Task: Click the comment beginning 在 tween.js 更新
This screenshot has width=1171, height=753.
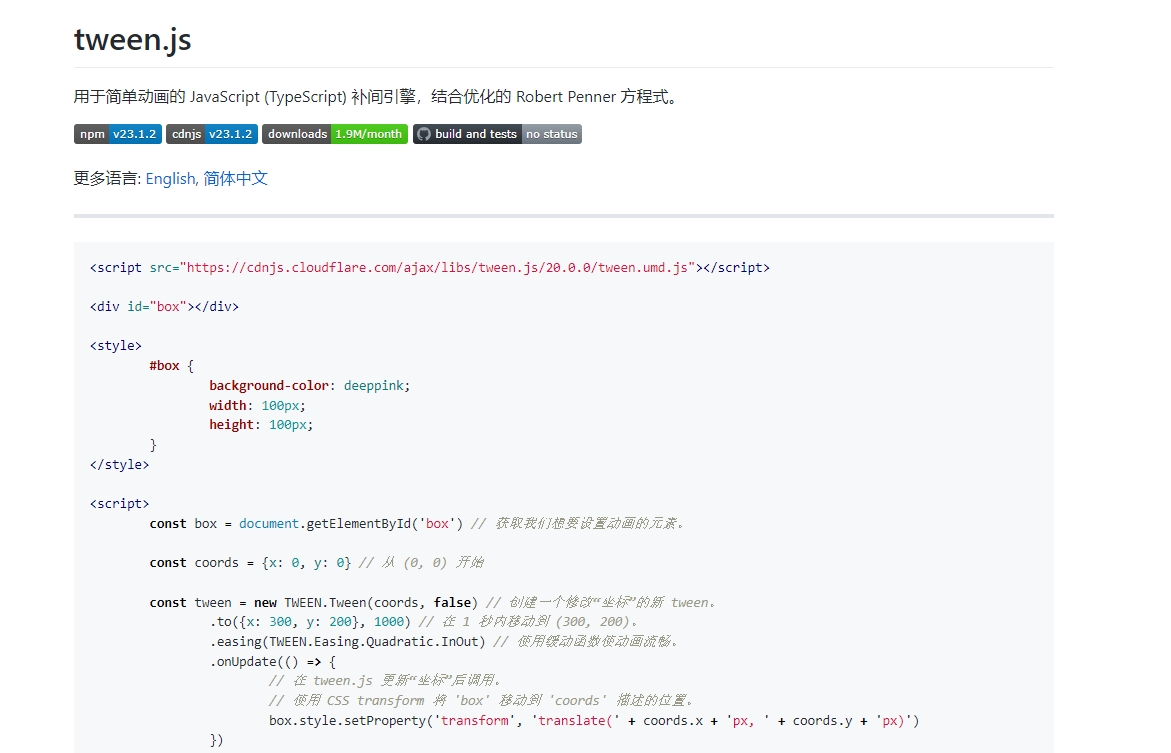Action: click(x=385, y=681)
